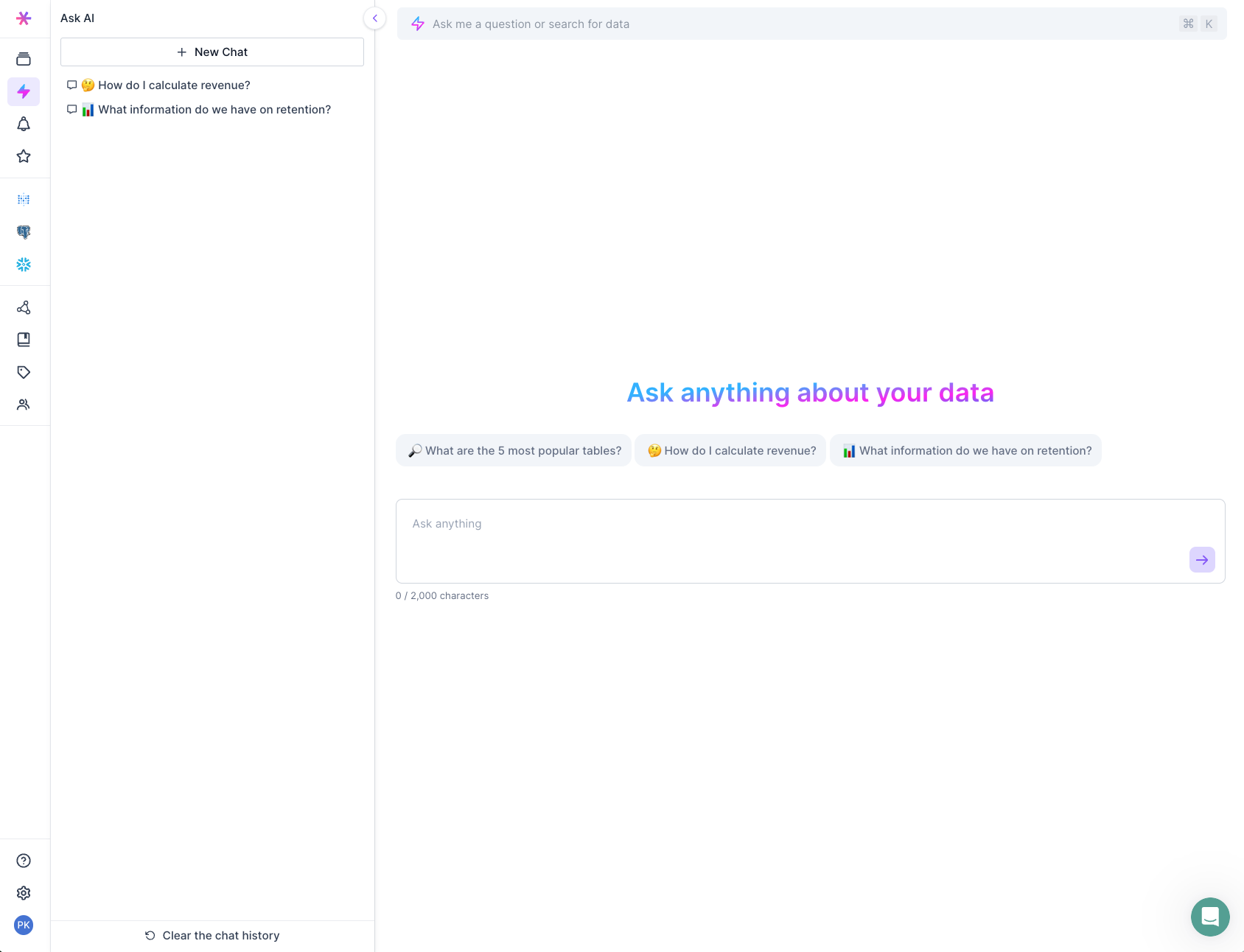
Task: Open the notifications bell
Action: [24, 124]
